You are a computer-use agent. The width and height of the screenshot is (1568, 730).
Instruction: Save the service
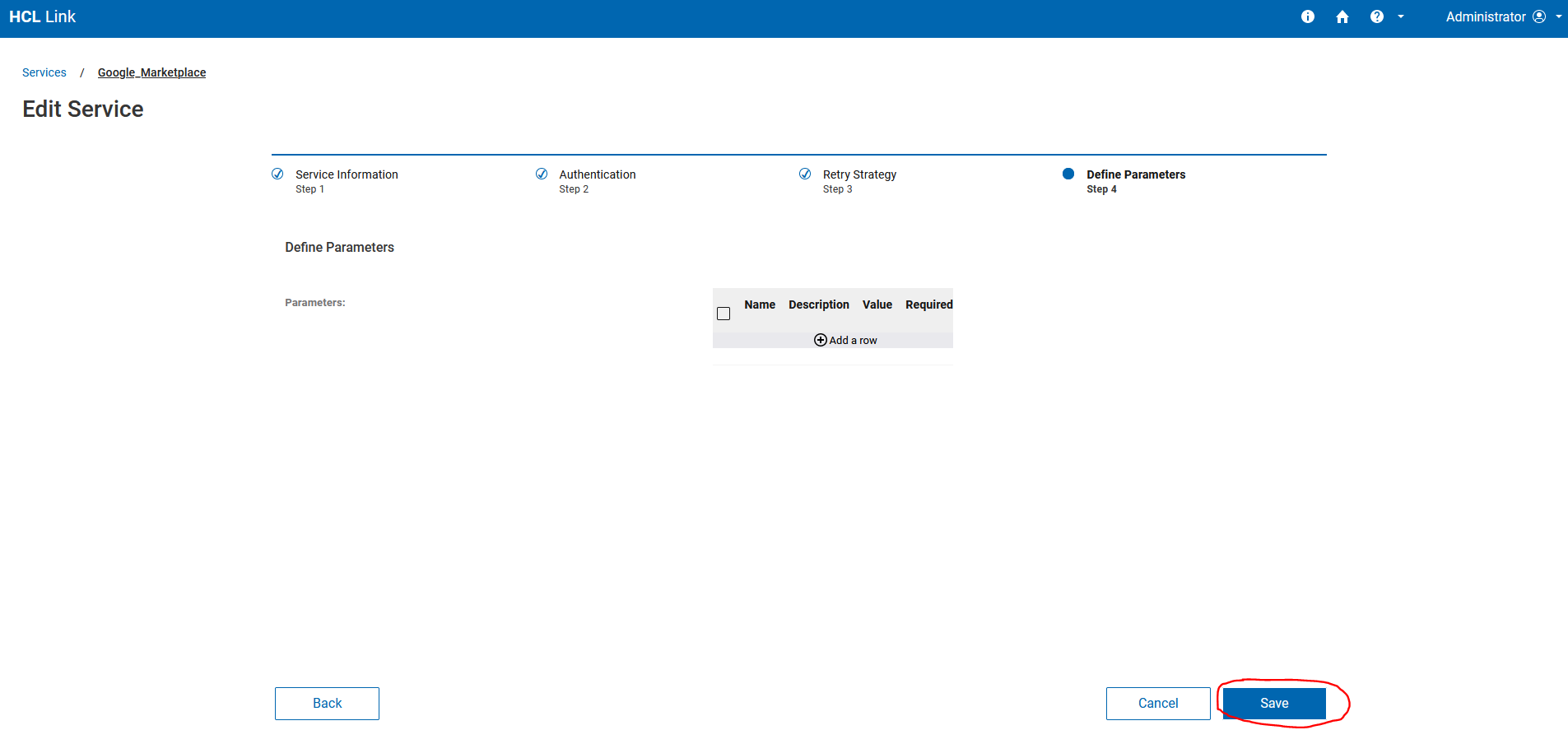(1274, 704)
